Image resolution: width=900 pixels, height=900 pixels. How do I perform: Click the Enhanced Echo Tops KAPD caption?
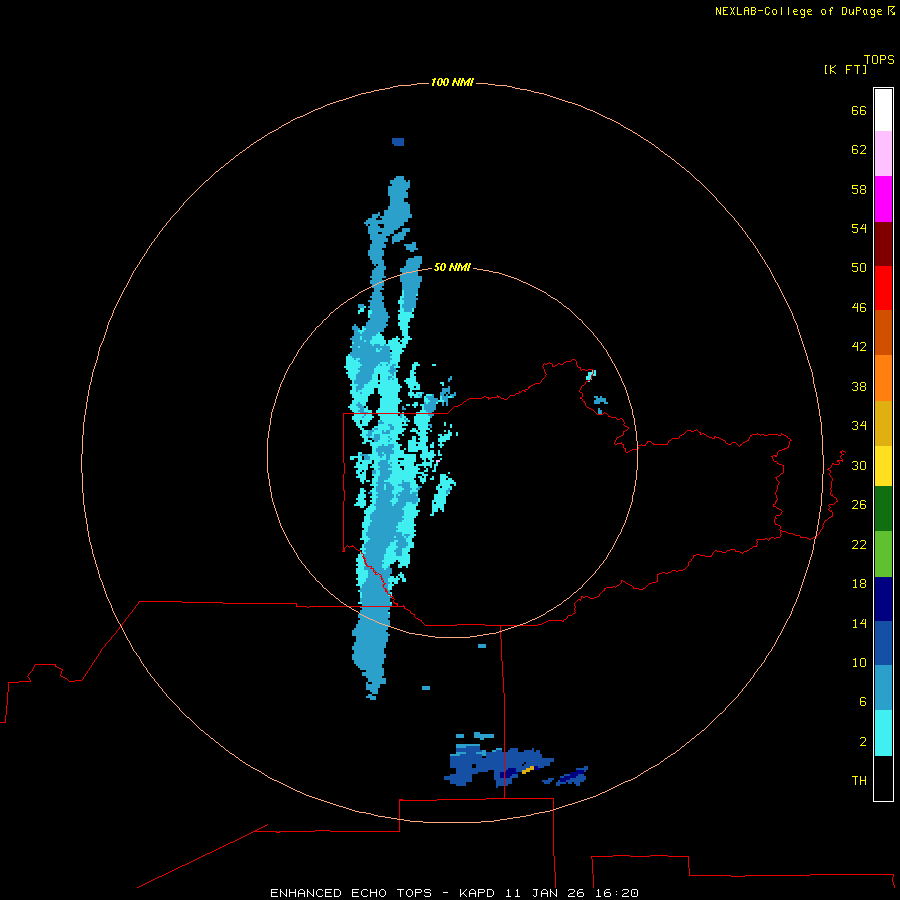(x=454, y=893)
